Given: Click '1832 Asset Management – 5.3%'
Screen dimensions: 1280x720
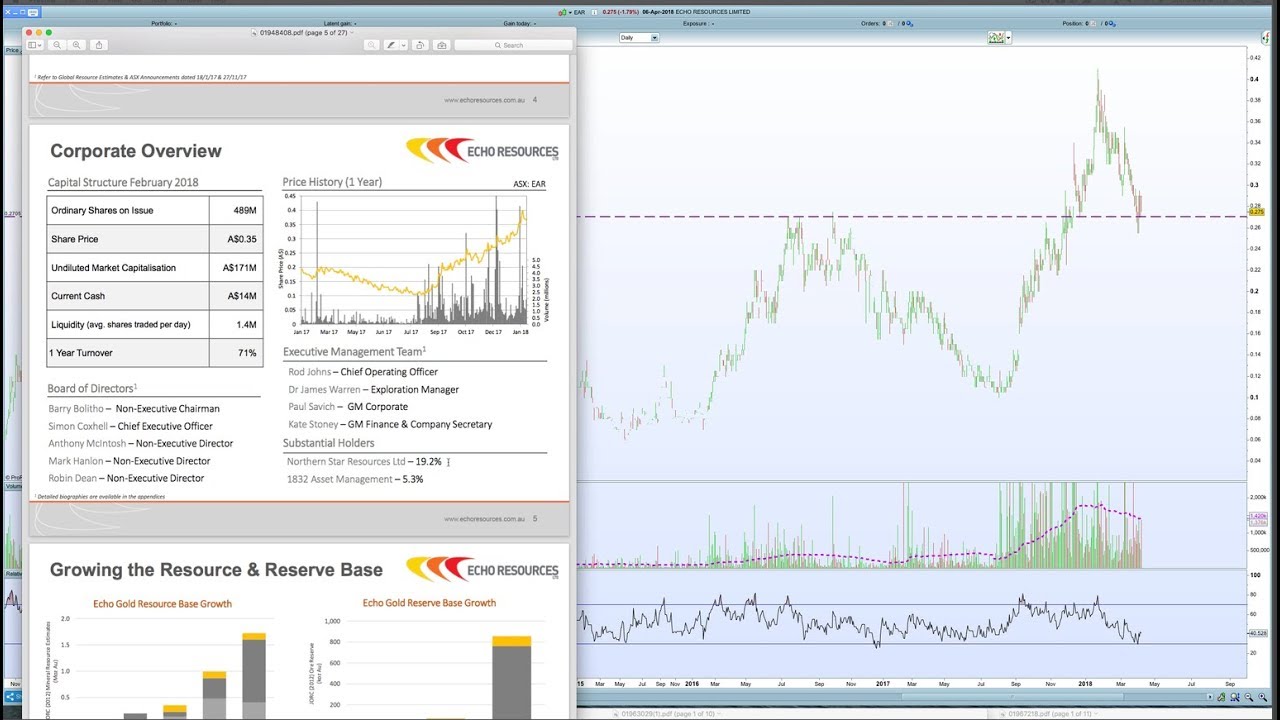Looking at the screenshot, I should tap(355, 480).
